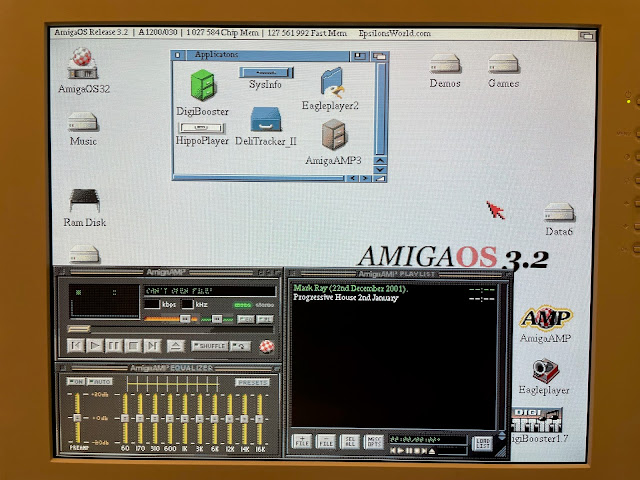Click mini Eject button in playlist window
The width and height of the screenshot is (640, 480).
(432, 451)
